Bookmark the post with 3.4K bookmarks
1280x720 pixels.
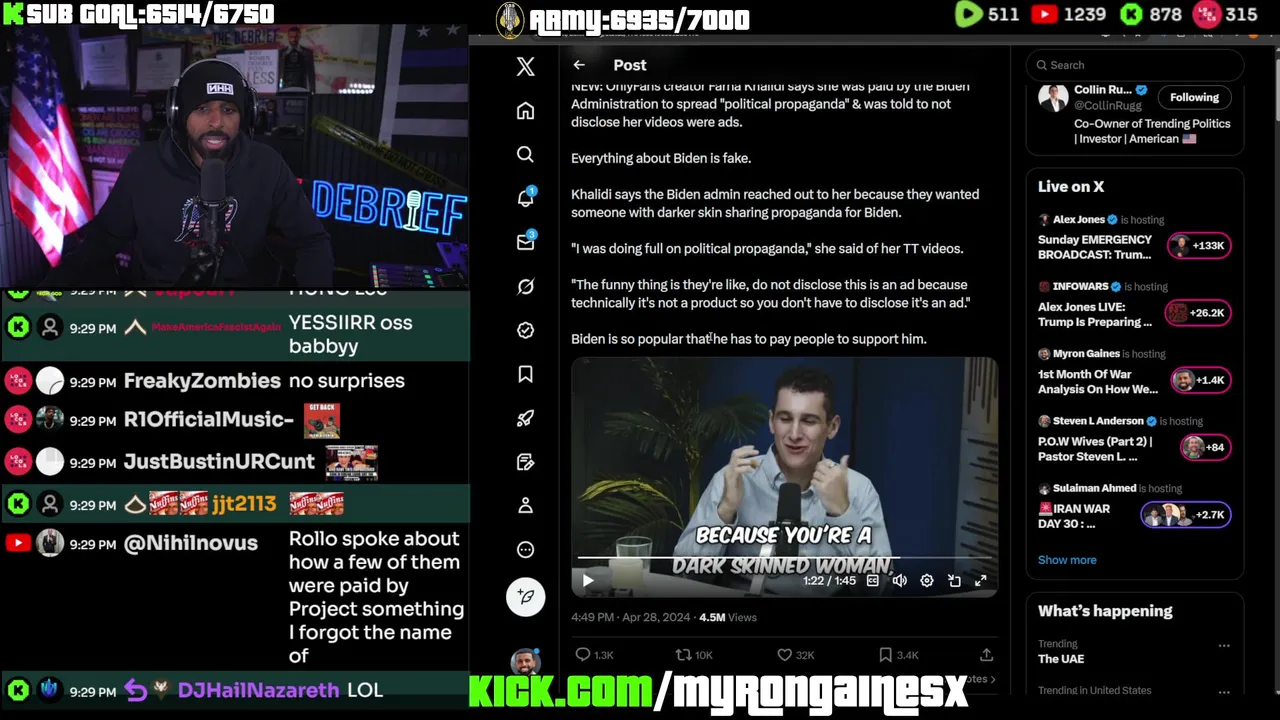coord(898,655)
